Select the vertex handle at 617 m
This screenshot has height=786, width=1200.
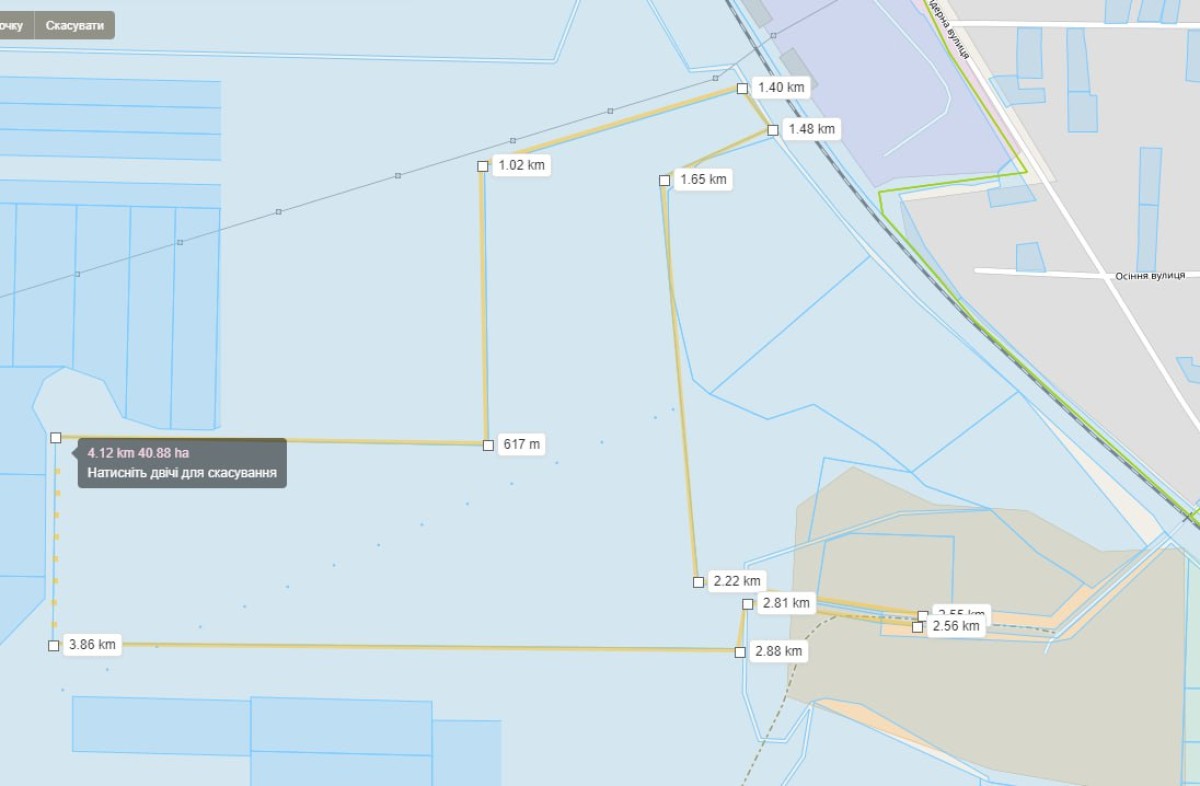click(488, 445)
